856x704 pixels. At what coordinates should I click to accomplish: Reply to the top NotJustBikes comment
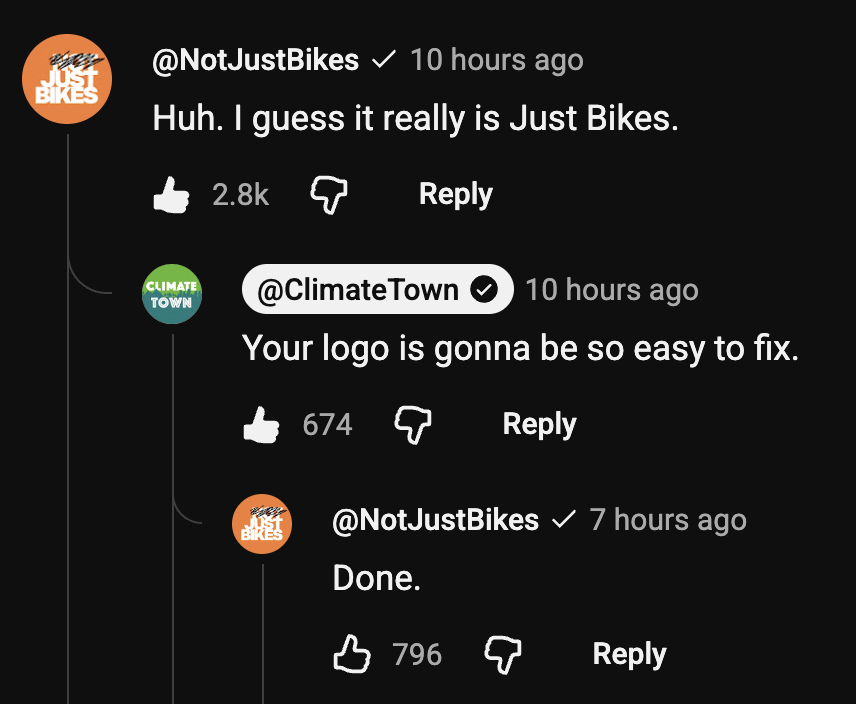tap(456, 195)
